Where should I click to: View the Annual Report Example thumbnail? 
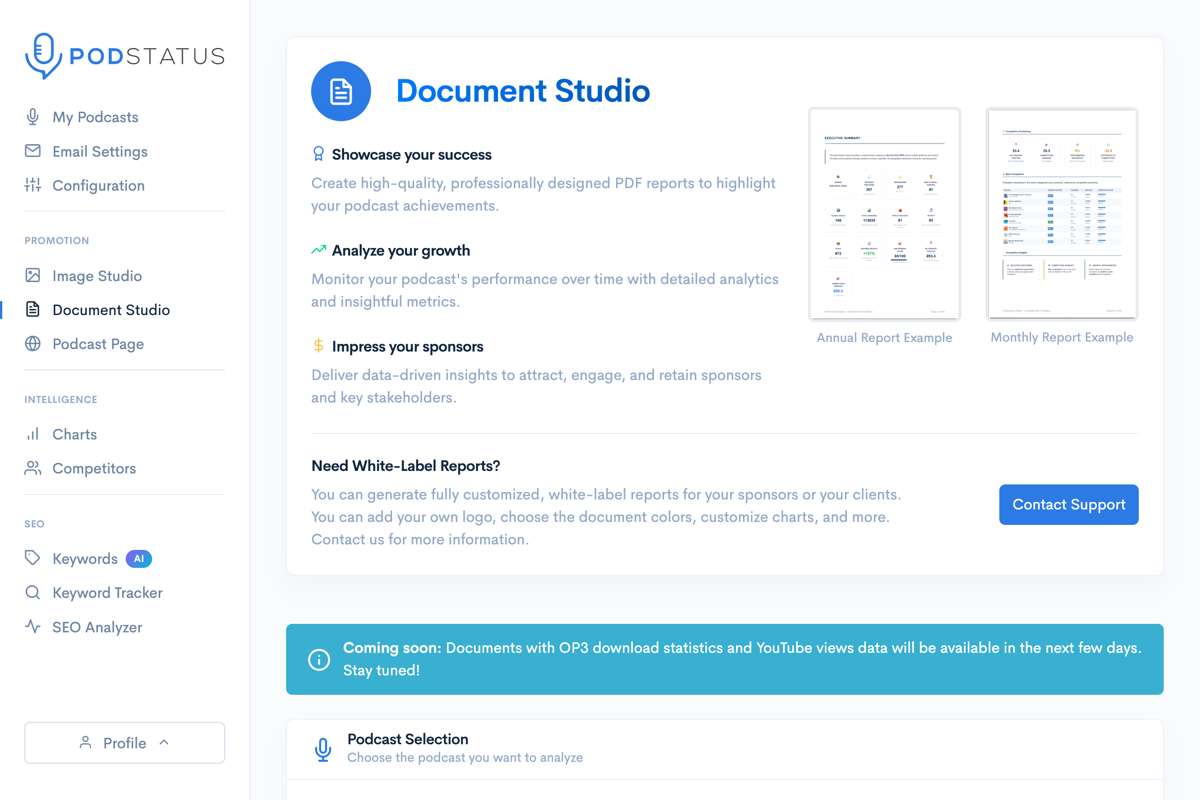[884, 214]
